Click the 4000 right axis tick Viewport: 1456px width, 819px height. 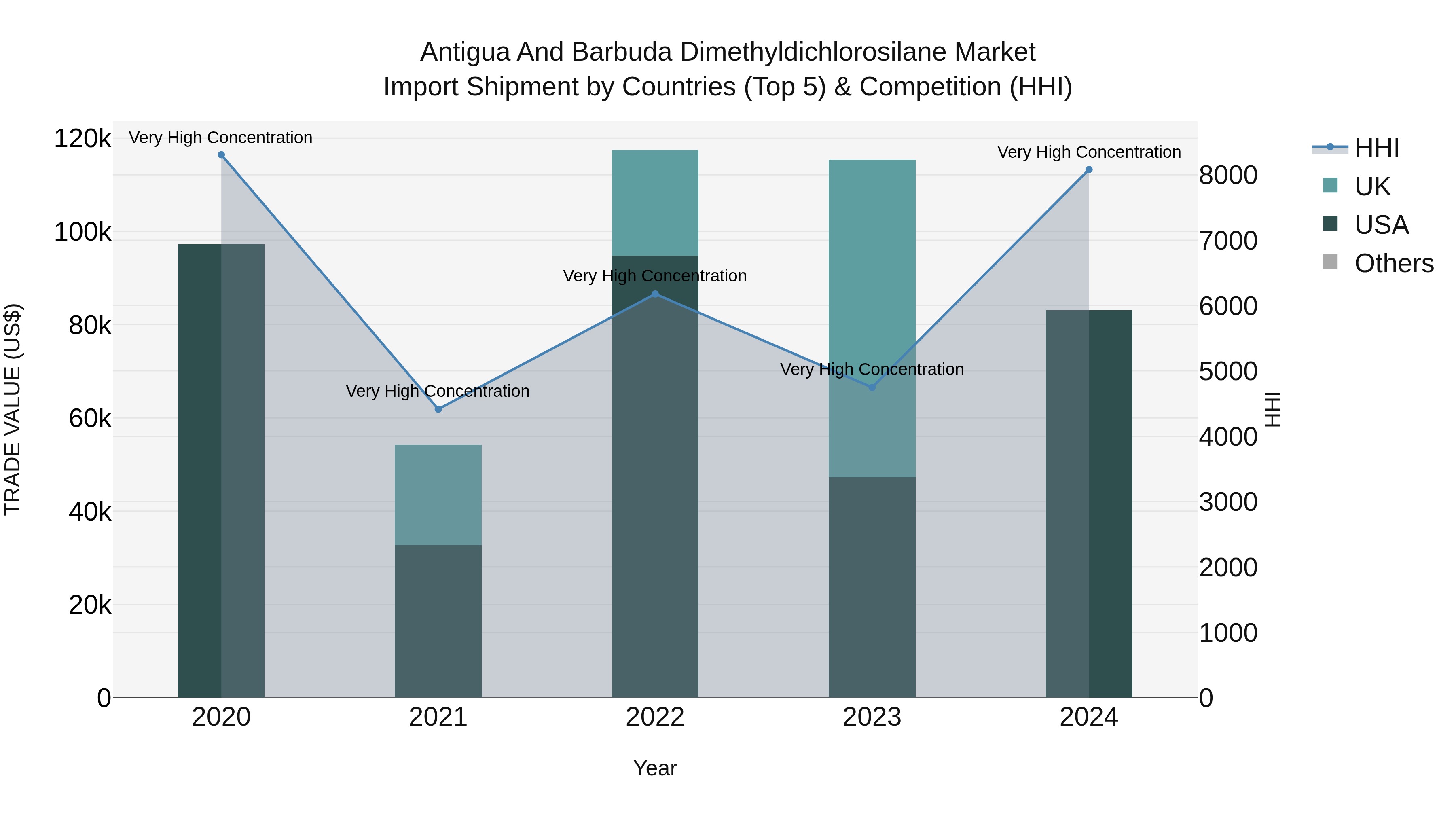(1228, 437)
